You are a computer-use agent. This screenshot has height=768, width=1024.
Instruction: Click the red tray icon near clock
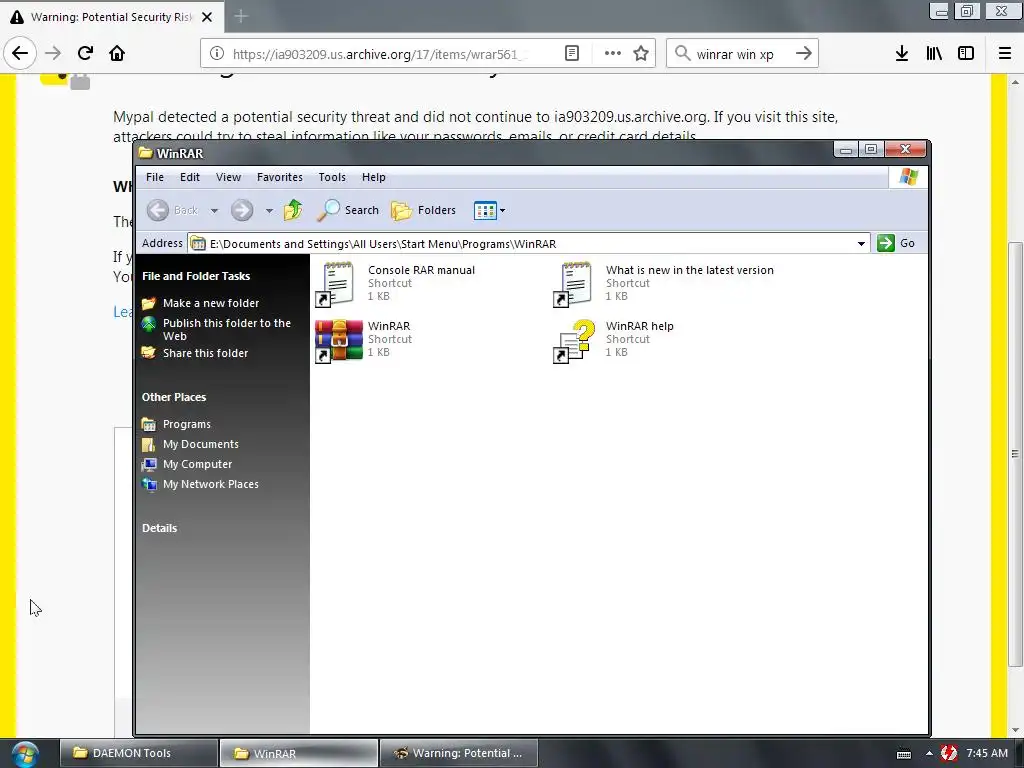pos(948,753)
